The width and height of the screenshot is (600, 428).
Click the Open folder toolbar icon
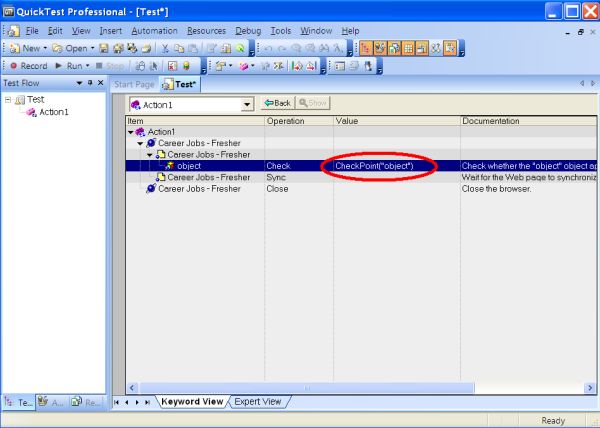(x=57, y=48)
